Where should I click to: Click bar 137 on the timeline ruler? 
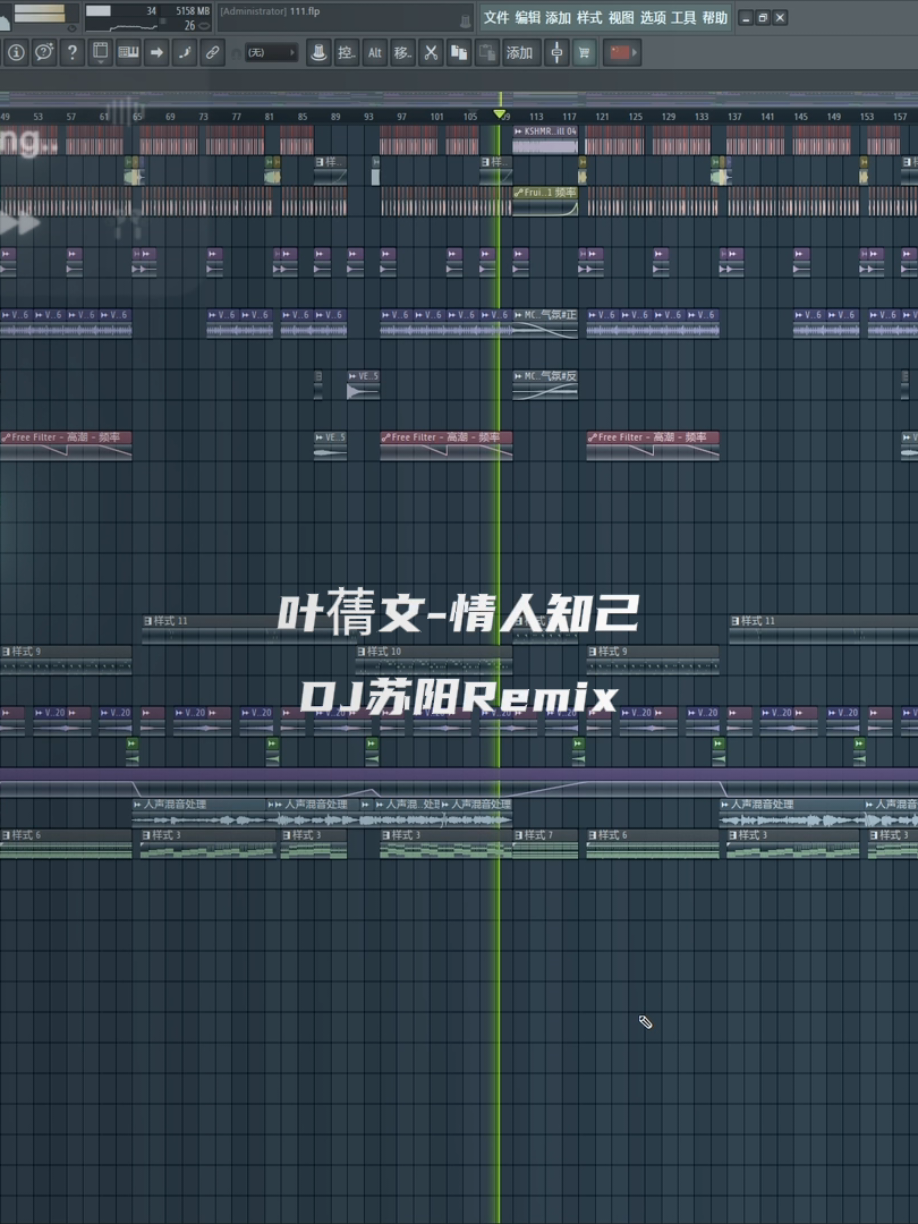pos(735,117)
